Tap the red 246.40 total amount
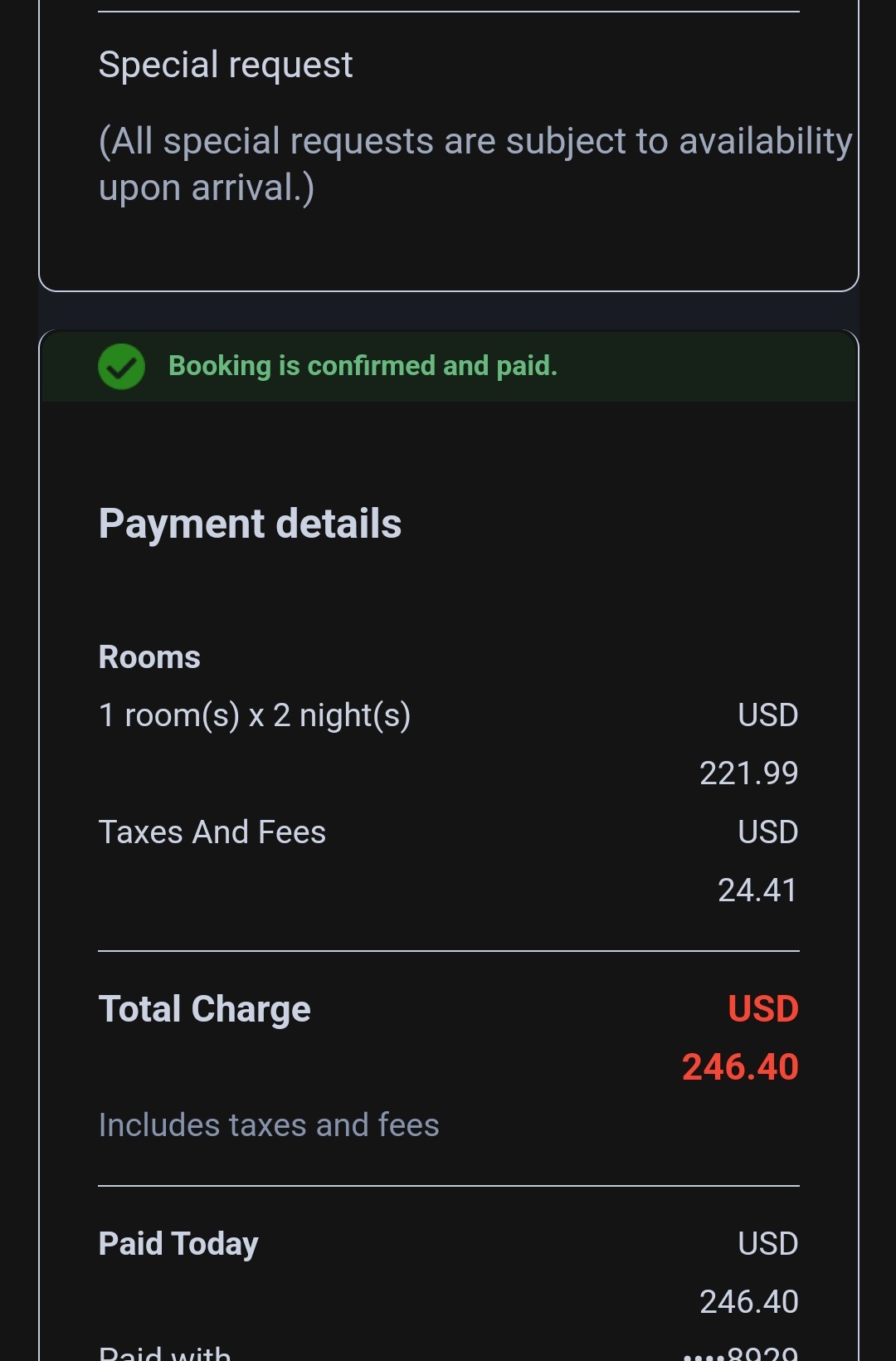This screenshot has width=896, height=1361. [740, 1067]
